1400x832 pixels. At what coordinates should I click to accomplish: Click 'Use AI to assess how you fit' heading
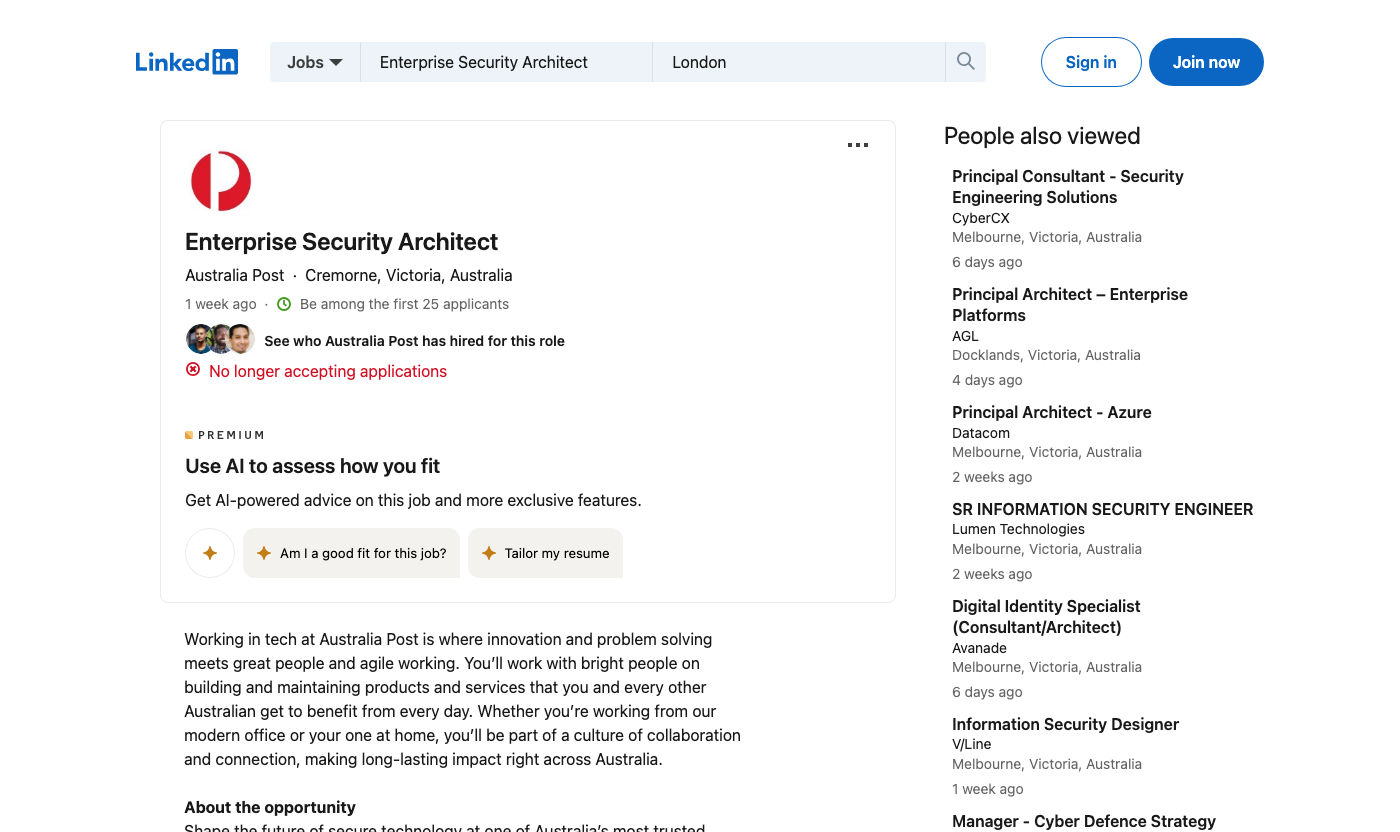tap(312, 466)
